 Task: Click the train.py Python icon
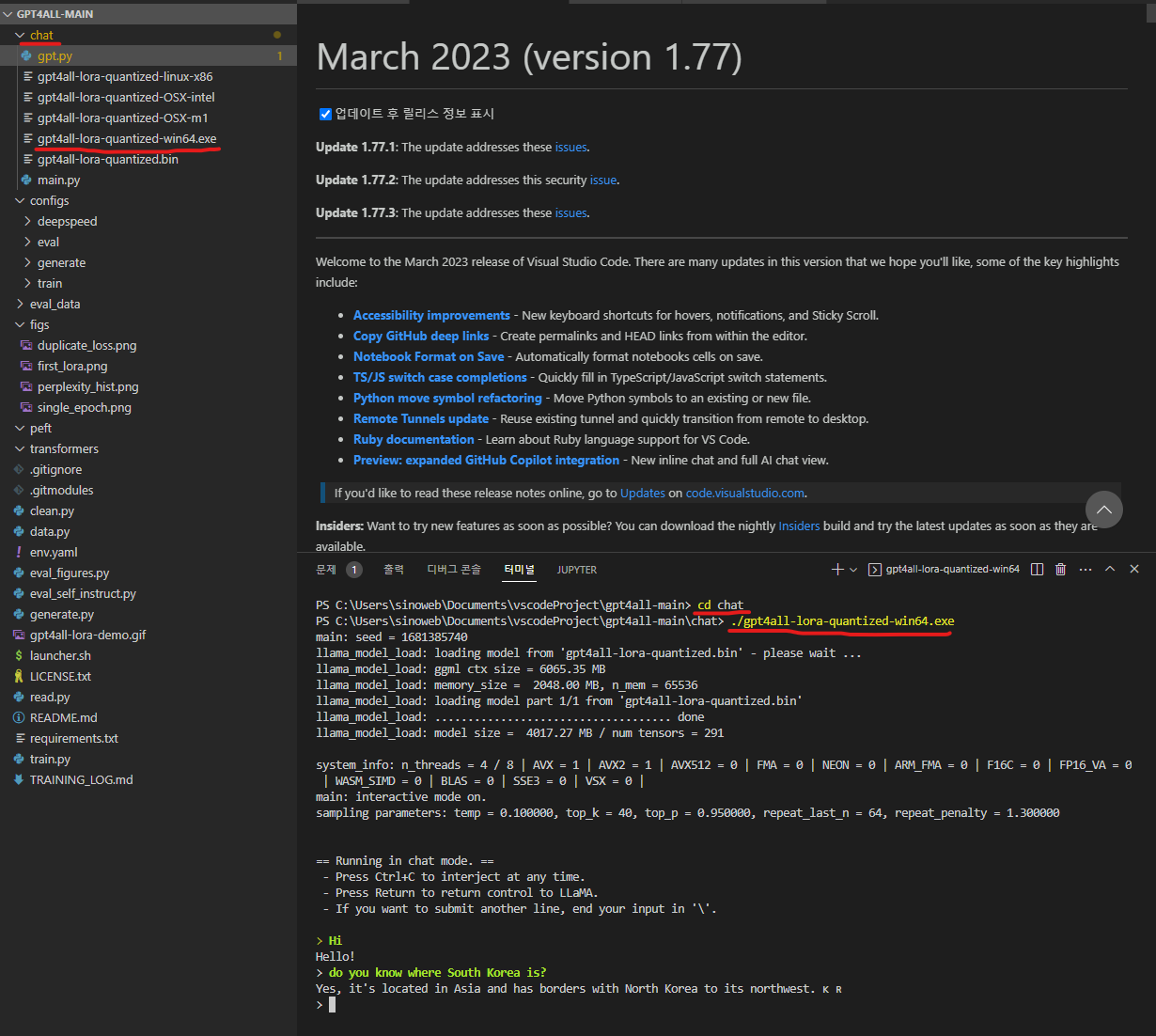coord(19,759)
